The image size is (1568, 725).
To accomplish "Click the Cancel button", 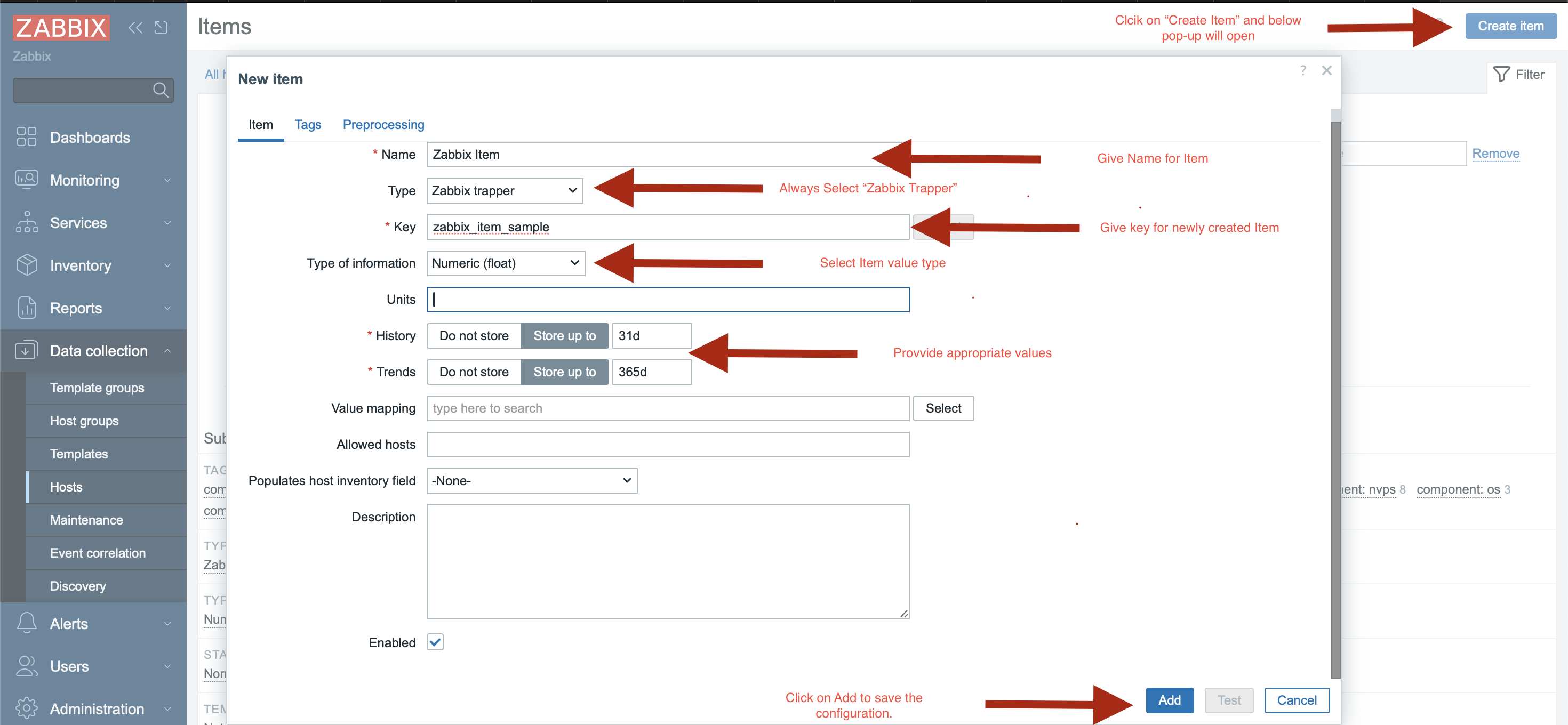I will pyautogui.click(x=1297, y=700).
